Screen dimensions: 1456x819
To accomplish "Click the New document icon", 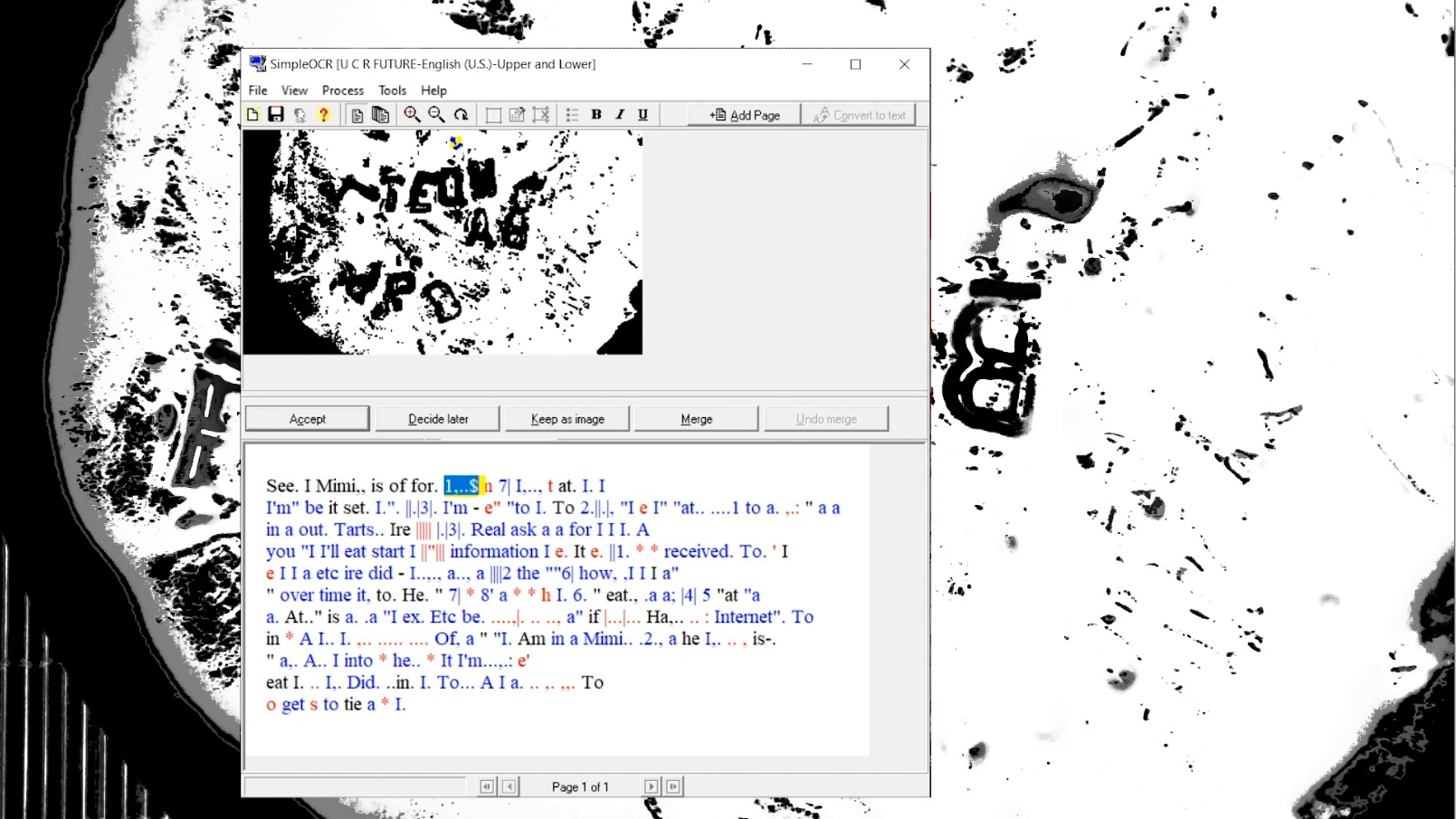I will click(x=253, y=115).
